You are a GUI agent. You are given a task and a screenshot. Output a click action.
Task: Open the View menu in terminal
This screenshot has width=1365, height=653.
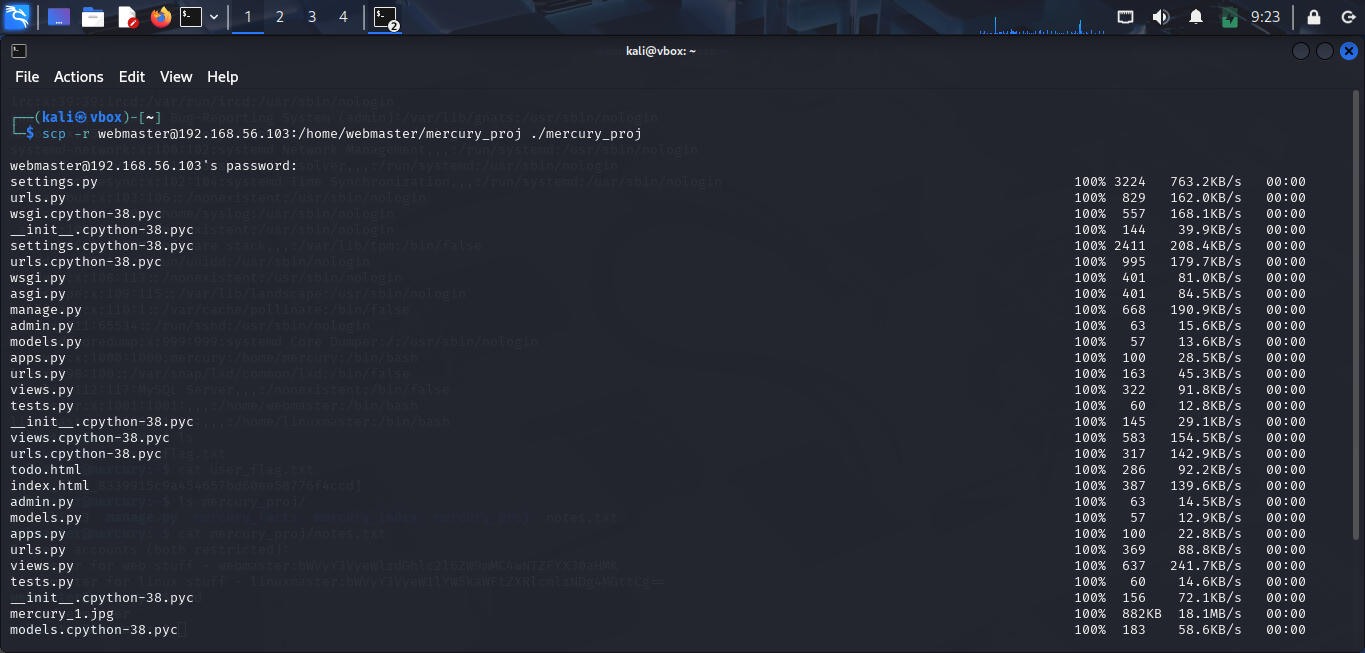176,77
